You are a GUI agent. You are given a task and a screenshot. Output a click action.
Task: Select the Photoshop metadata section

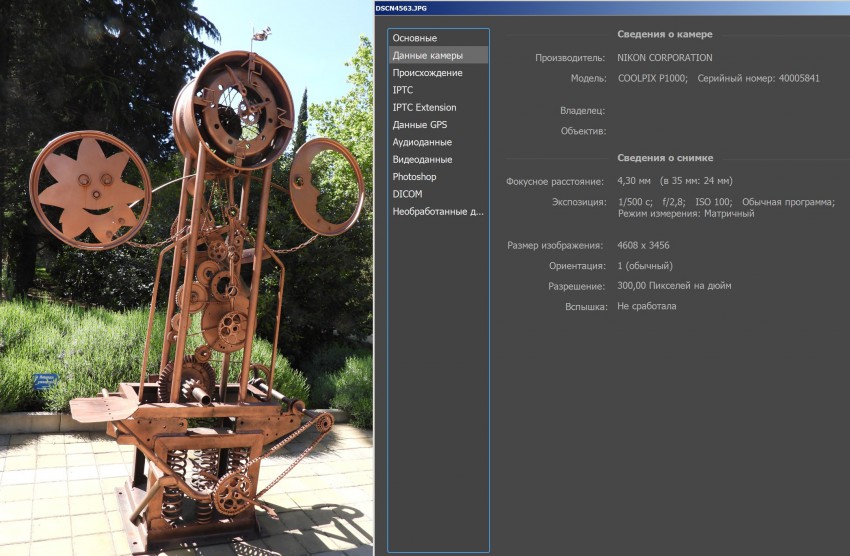tap(414, 176)
